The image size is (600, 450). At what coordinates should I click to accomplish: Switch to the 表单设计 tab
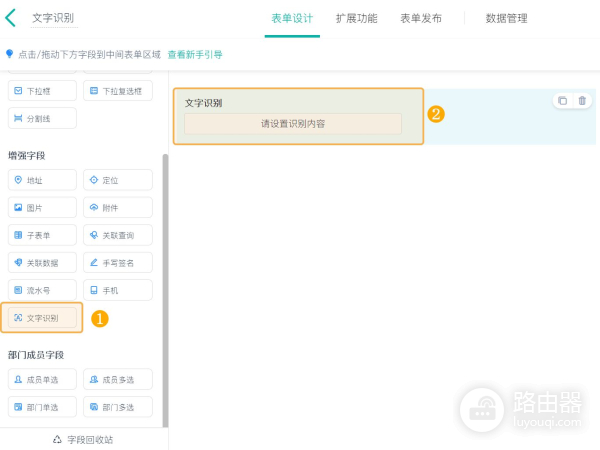(x=292, y=18)
